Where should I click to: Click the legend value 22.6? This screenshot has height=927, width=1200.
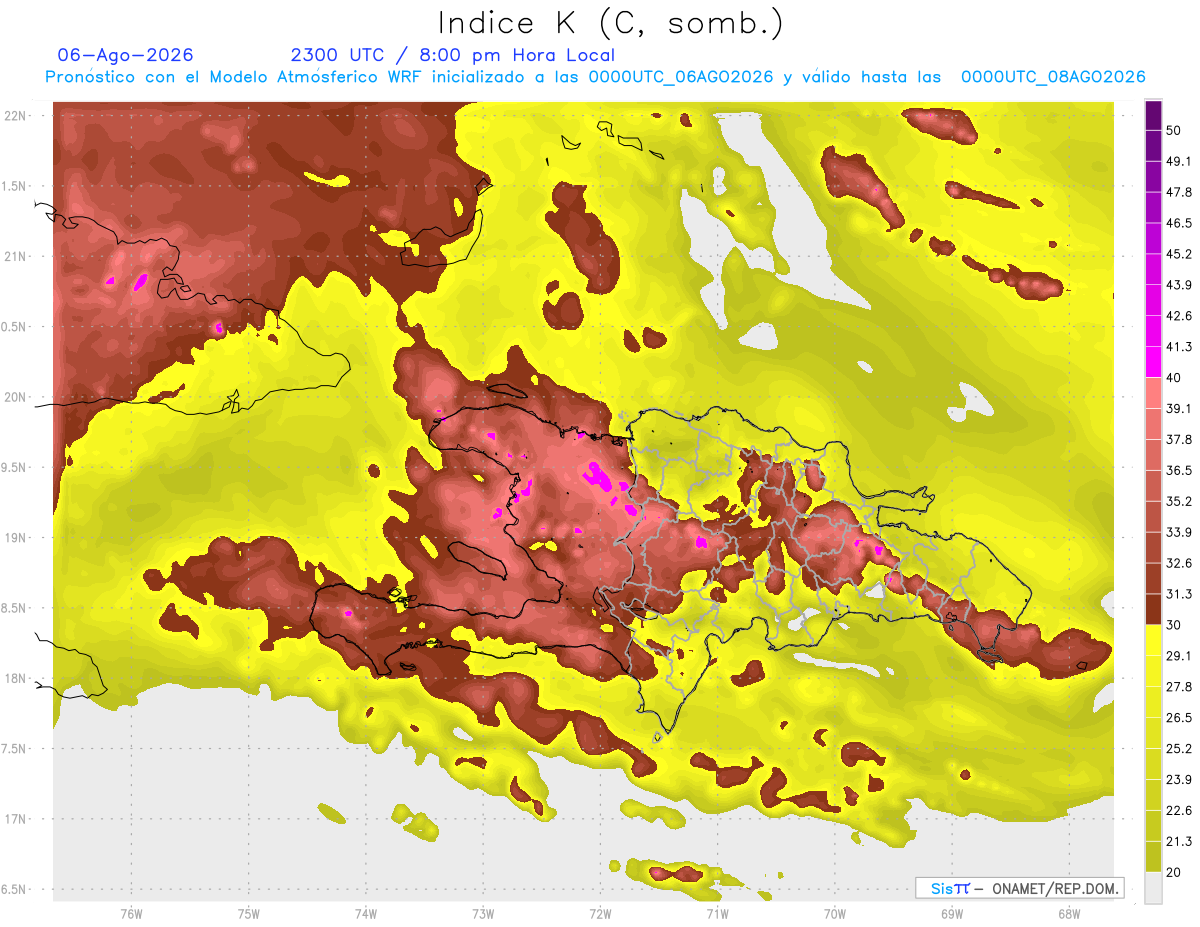click(x=1179, y=810)
